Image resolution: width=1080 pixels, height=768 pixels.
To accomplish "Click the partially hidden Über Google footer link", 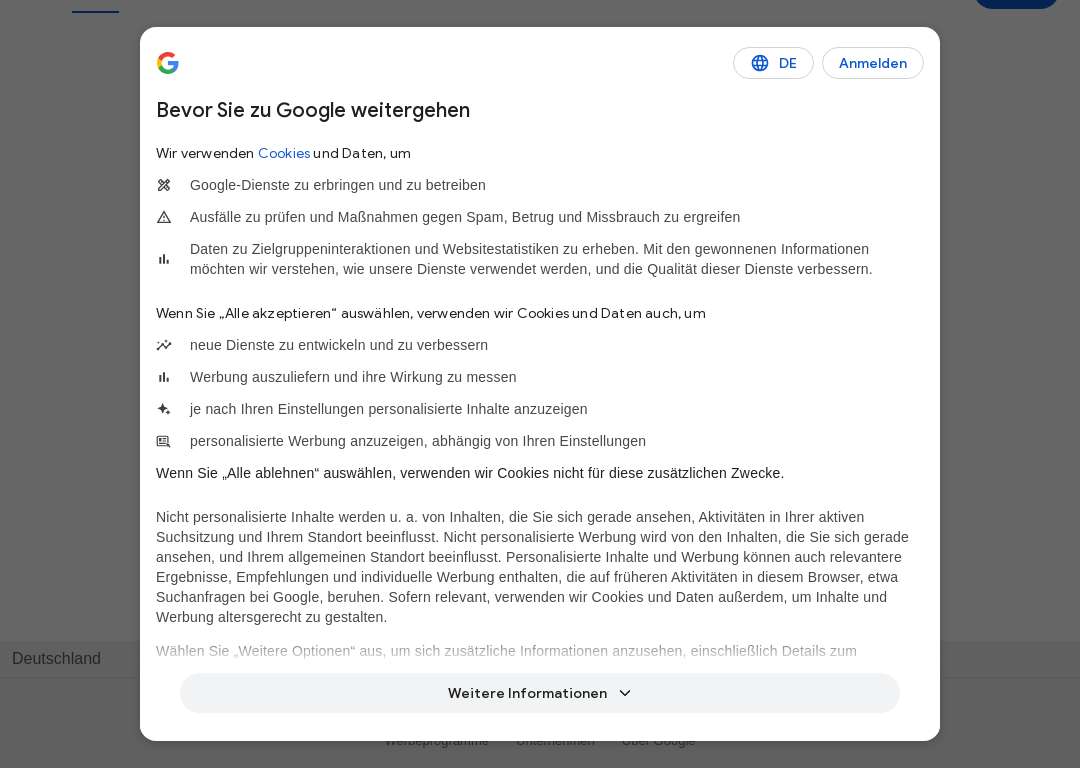I will (x=658, y=743).
